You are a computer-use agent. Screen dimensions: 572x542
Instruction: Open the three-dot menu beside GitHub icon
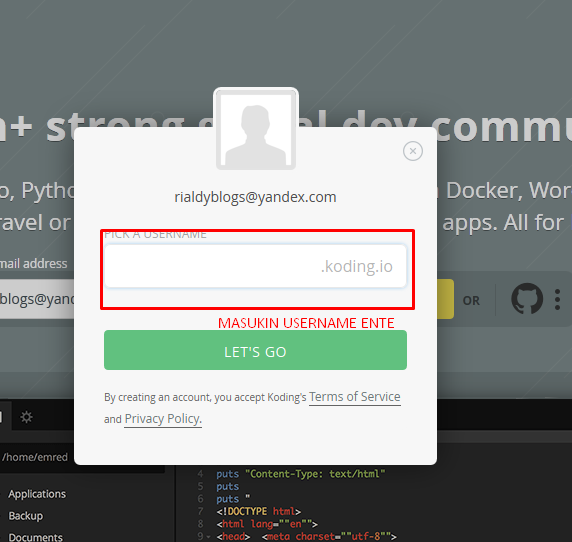click(557, 299)
